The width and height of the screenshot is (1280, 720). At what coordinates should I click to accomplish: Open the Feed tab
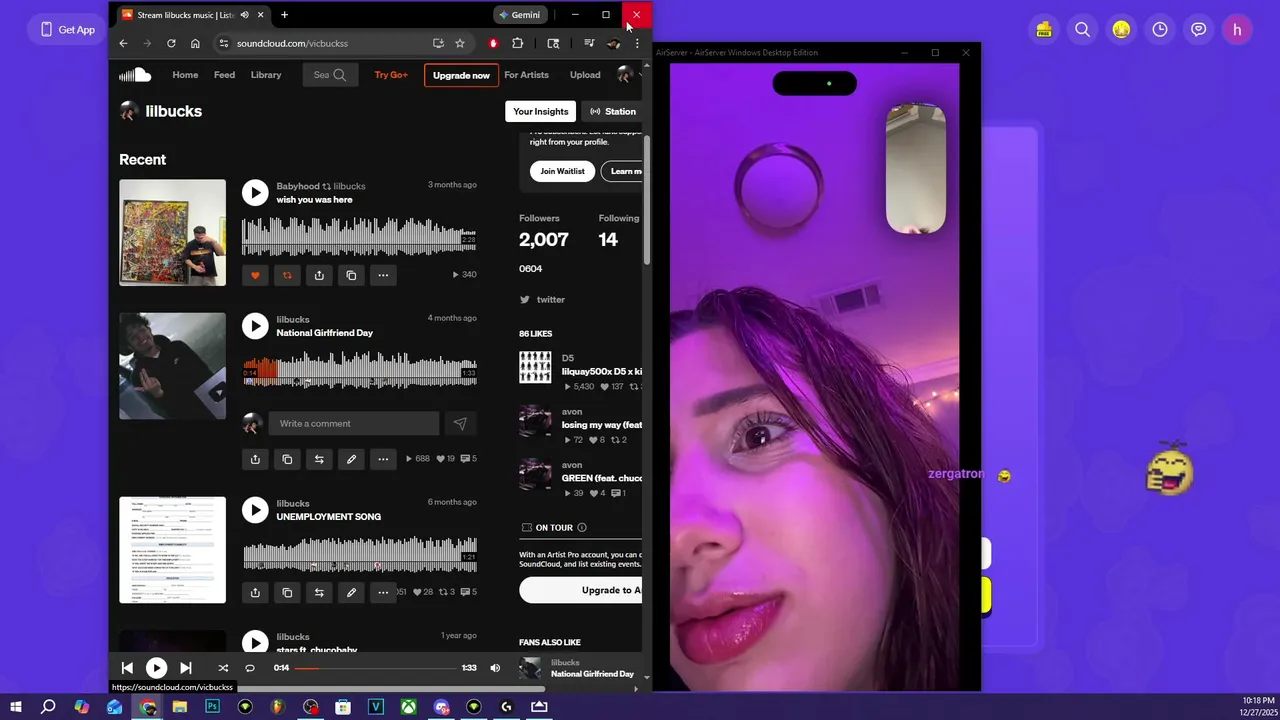(224, 75)
